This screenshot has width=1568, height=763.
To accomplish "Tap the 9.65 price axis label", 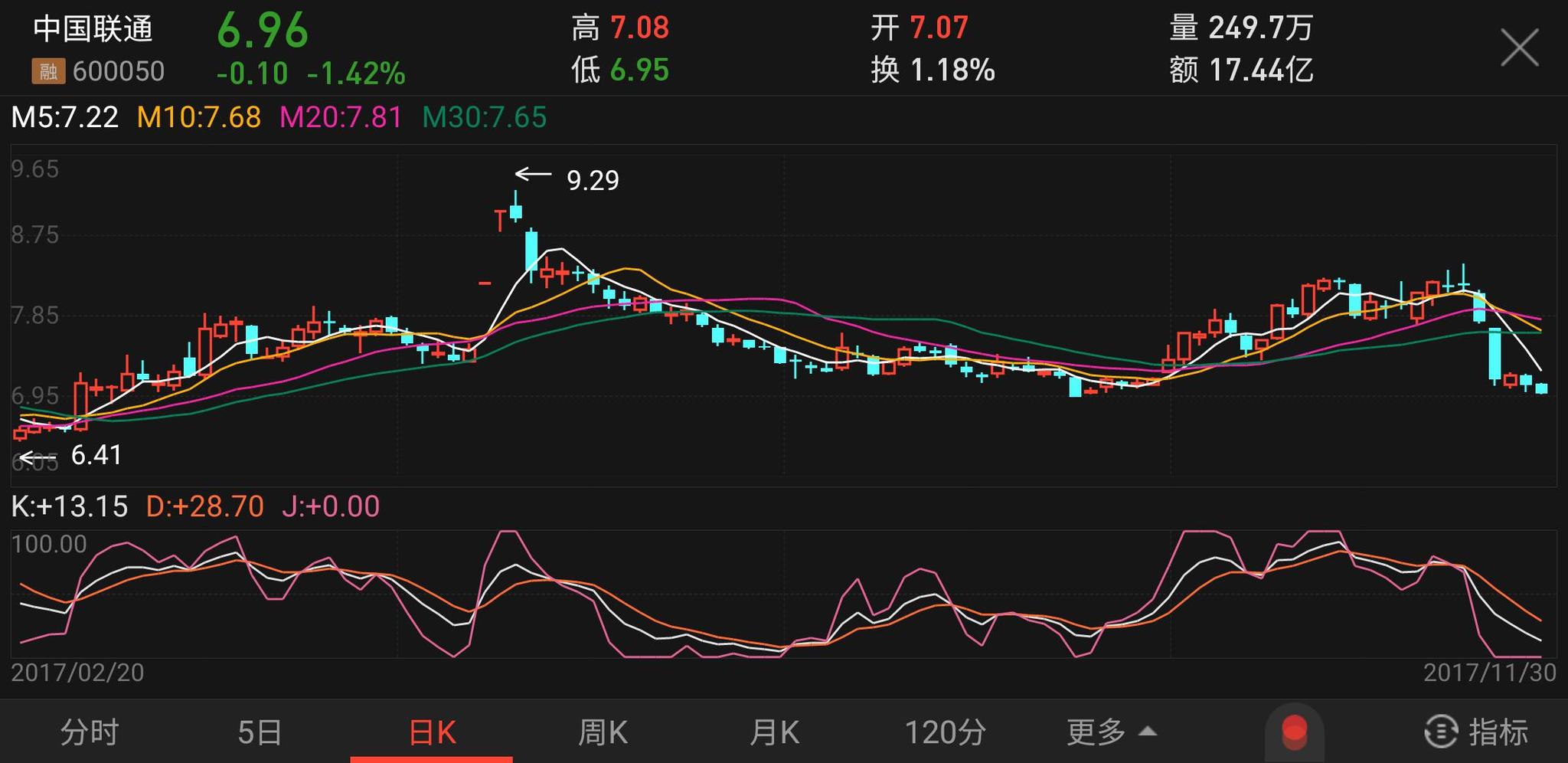I will 35,169.
